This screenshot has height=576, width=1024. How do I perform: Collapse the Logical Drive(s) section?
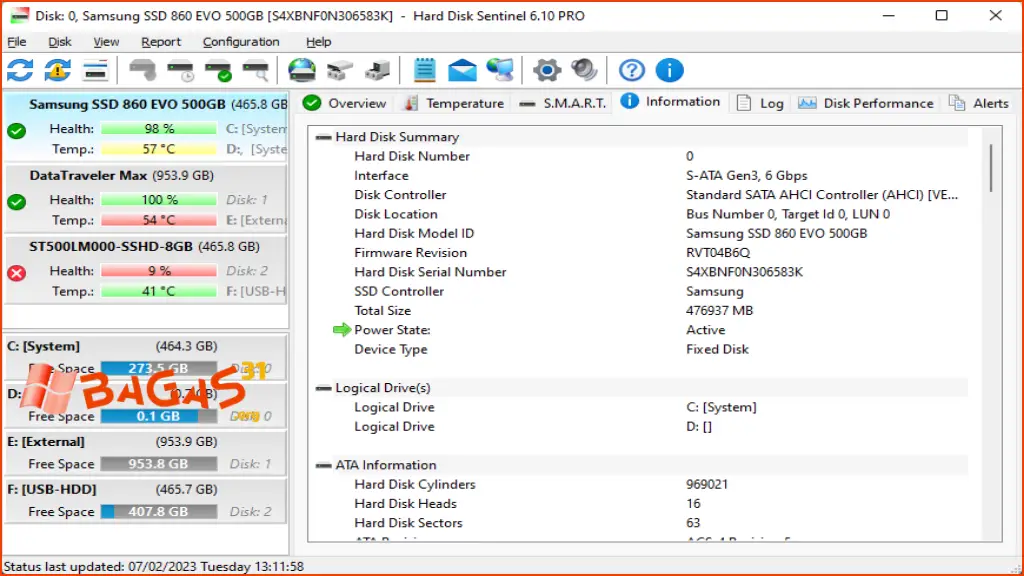pyautogui.click(x=323, y=388)
